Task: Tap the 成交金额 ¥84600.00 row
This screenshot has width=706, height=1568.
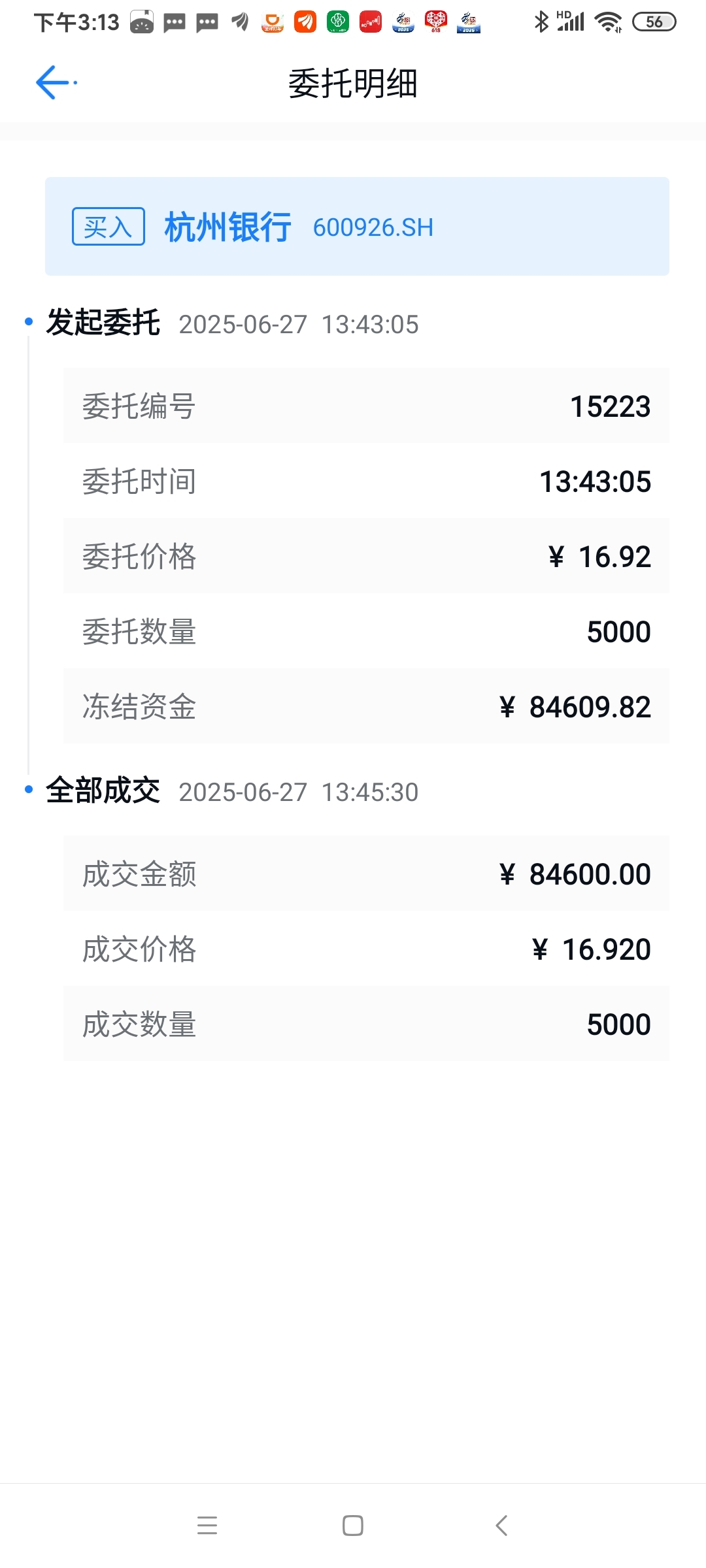Action: click(x=366, y=874)
